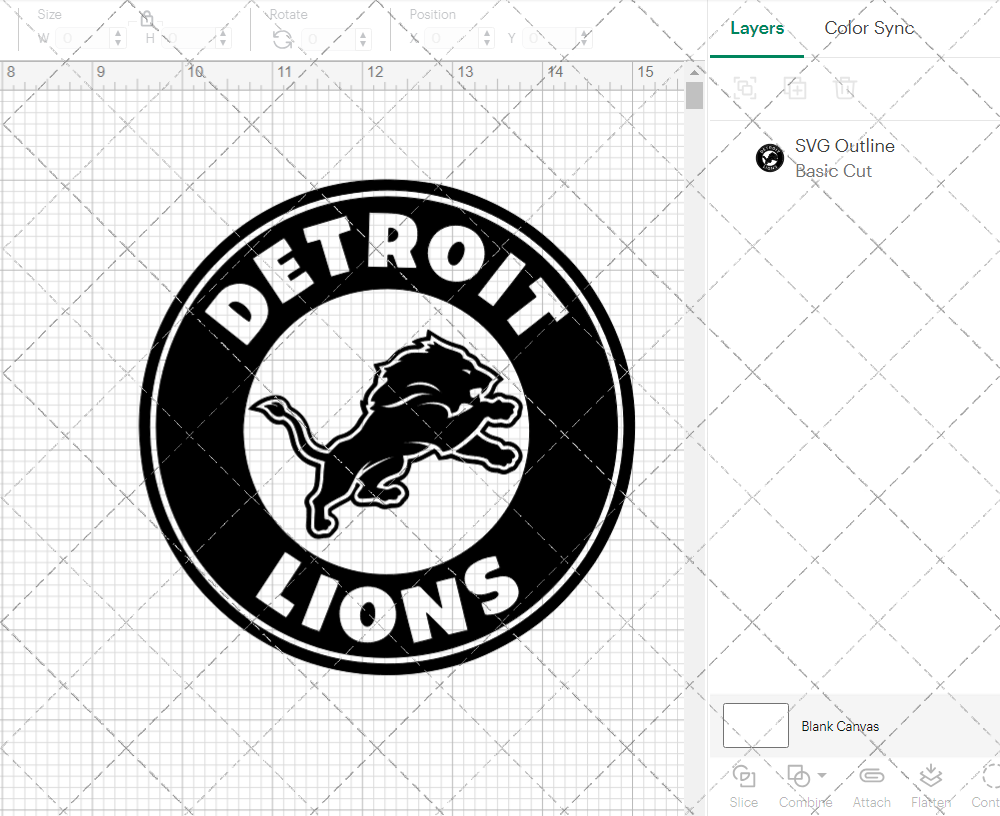Click the Attach icon
1000x816 pixels.
click(871, 778)
